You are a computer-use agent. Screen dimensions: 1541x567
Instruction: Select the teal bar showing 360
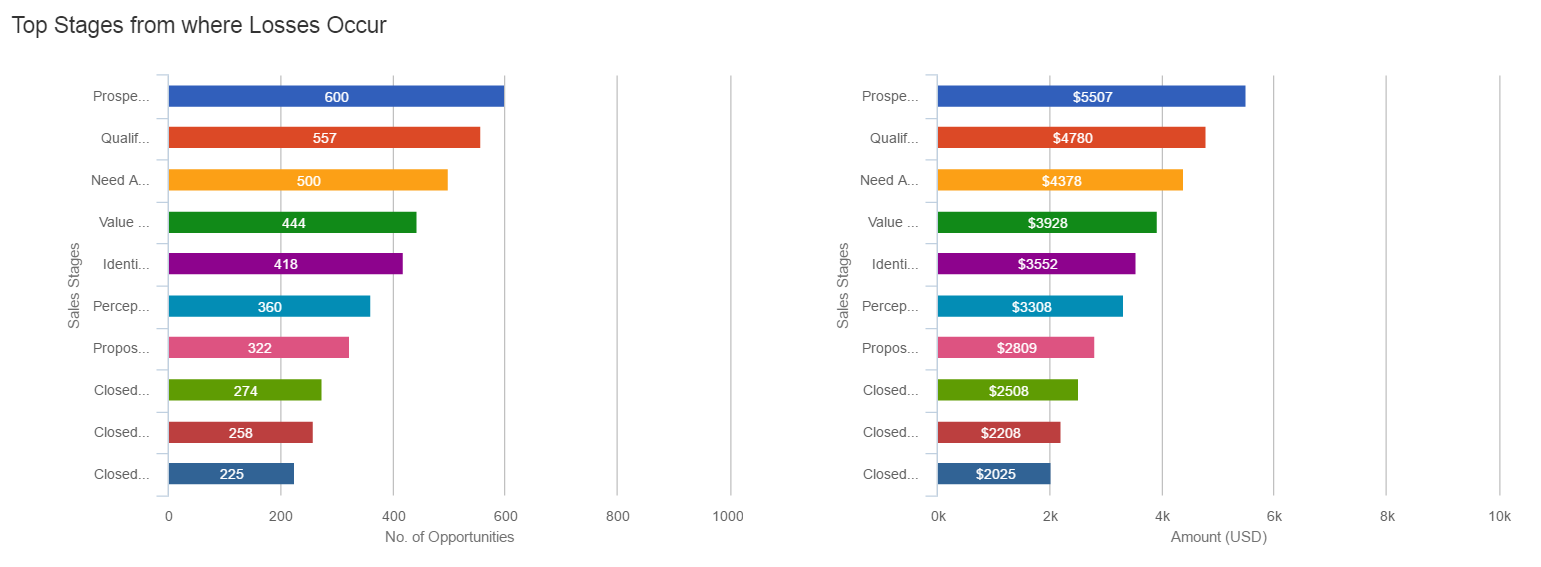point(269,306)
